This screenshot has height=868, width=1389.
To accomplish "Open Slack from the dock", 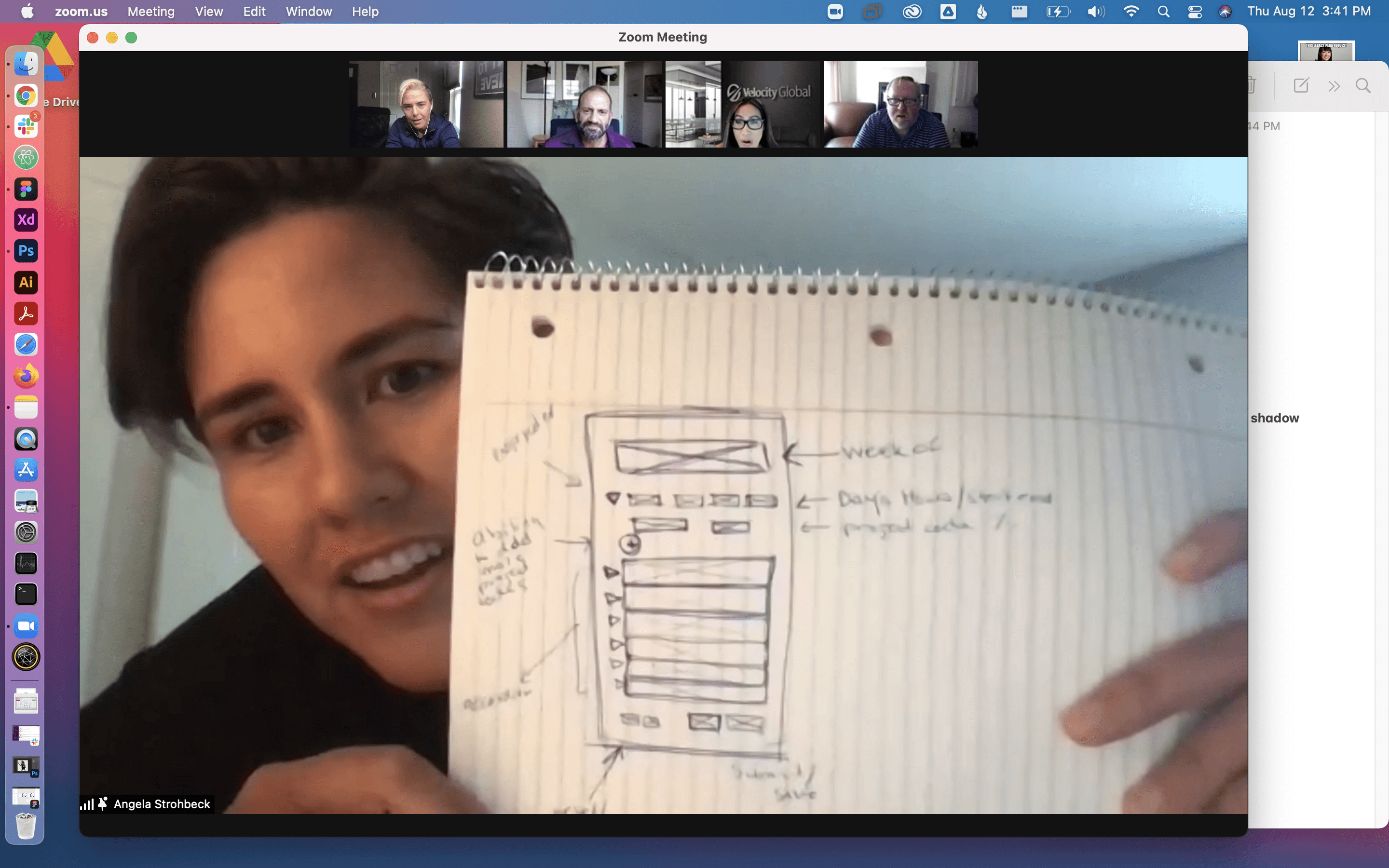I will tap(26, 126).
